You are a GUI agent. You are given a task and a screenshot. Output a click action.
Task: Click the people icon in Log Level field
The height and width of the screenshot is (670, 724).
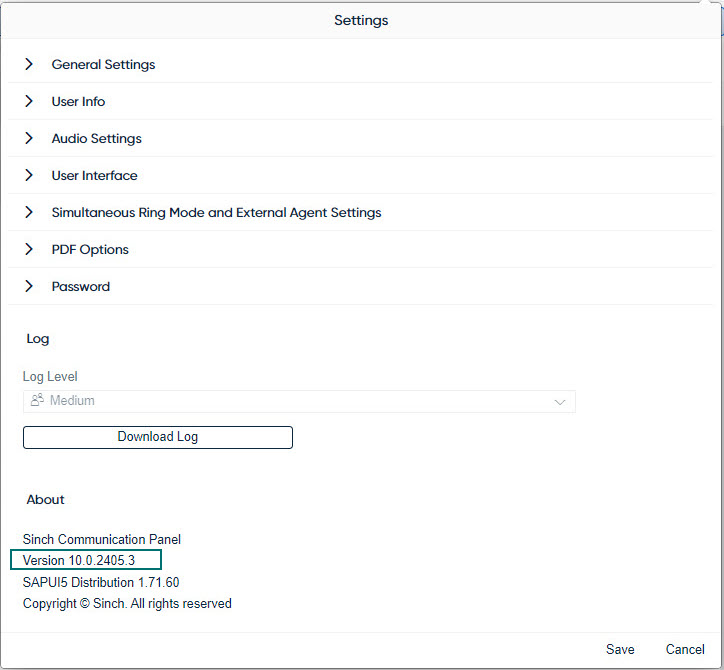(37, 400)
